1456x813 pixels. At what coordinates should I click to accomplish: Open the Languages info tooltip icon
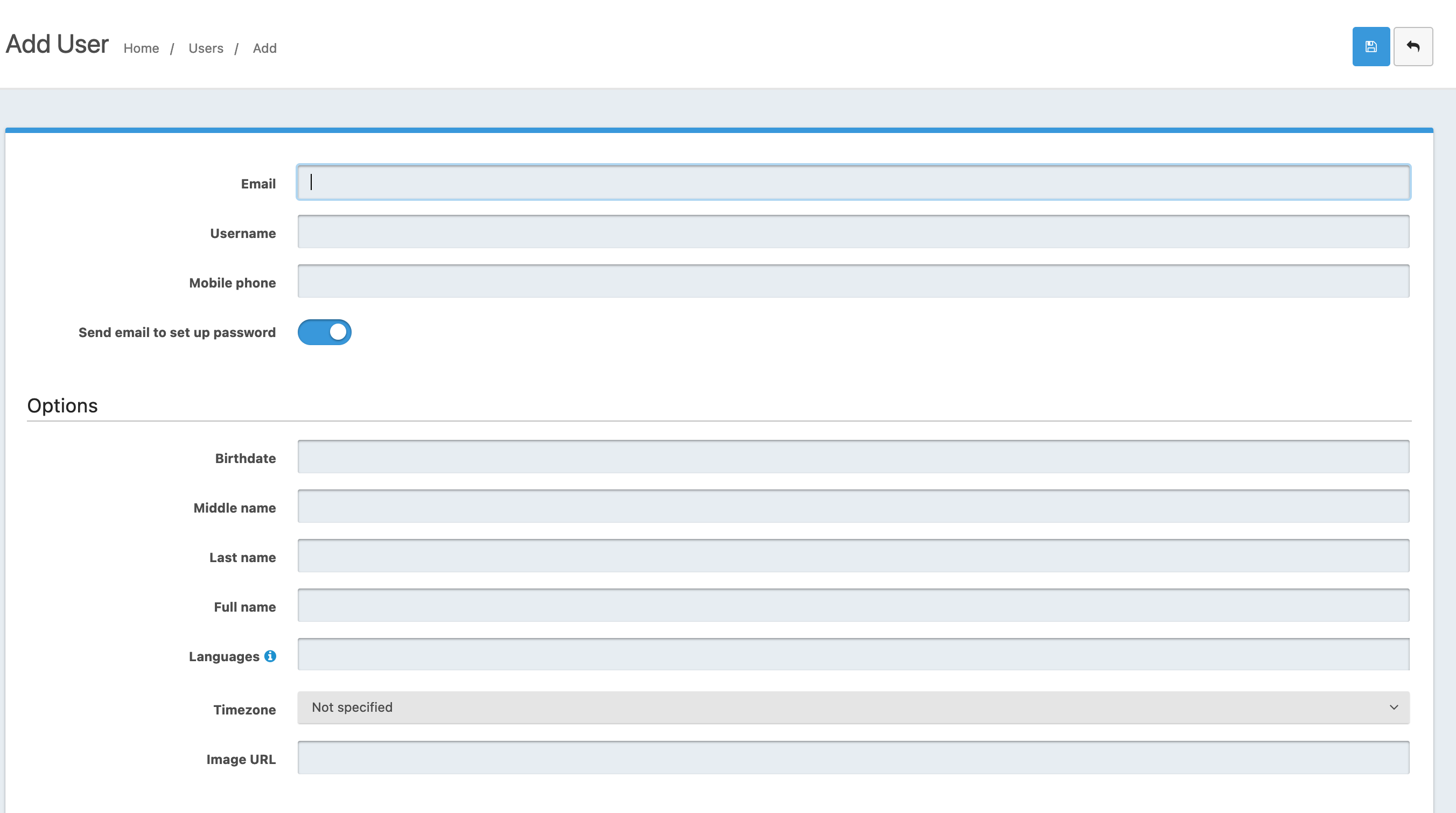click(x=271, y=656)
